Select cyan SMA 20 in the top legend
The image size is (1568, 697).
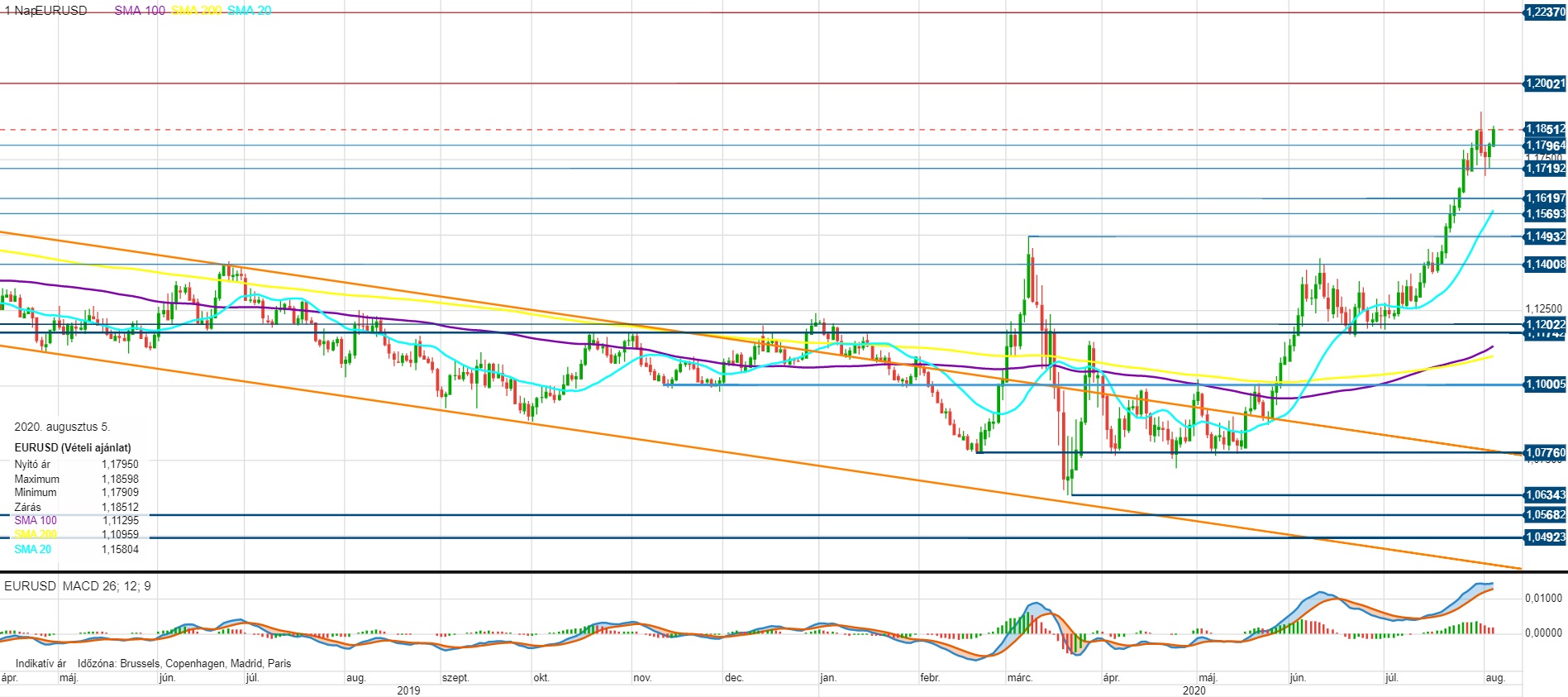pyautogui.click(x=249, y=11)
